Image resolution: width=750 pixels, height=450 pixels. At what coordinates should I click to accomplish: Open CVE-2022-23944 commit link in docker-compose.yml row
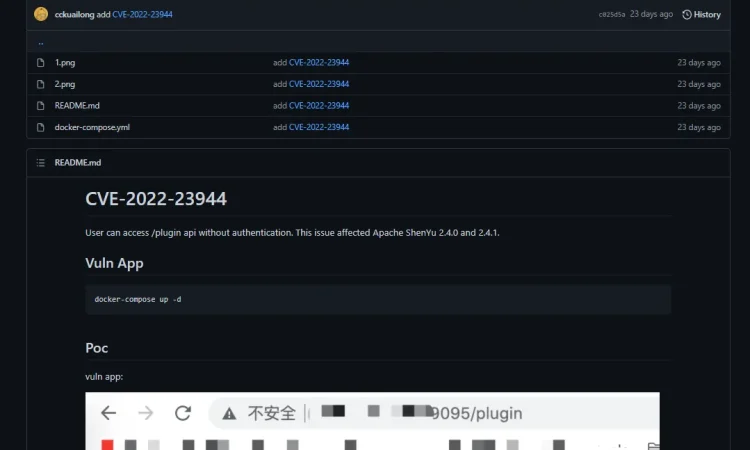coord(319,127)
